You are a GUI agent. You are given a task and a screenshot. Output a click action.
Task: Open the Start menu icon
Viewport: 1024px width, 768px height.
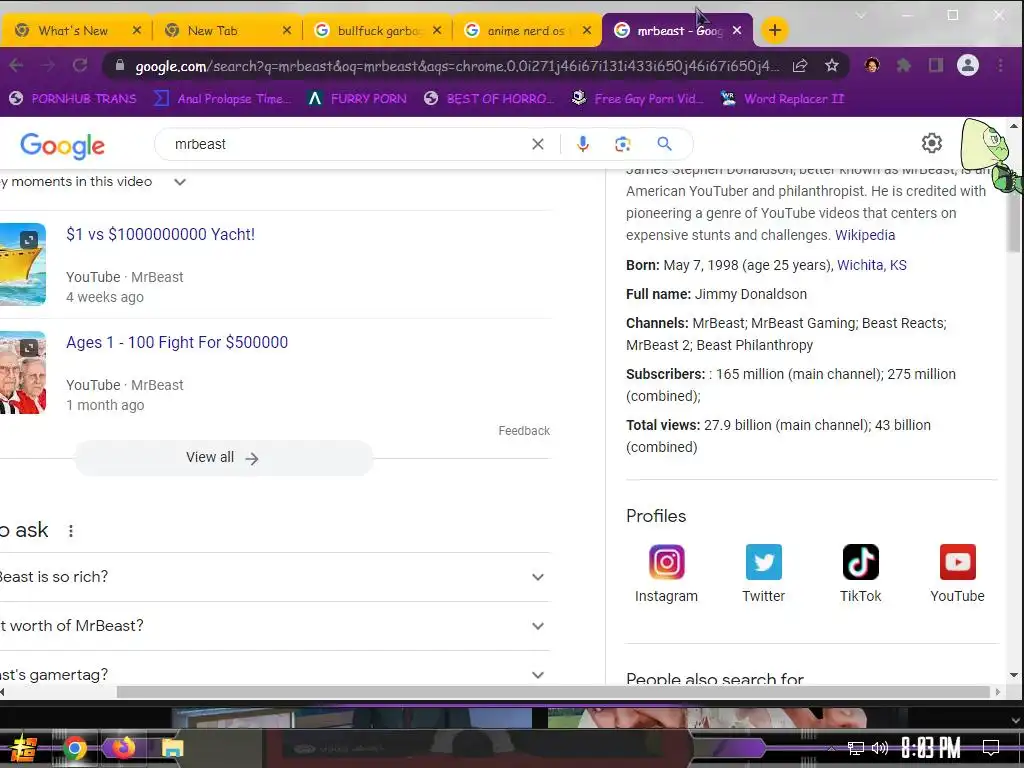click(24, 748)
